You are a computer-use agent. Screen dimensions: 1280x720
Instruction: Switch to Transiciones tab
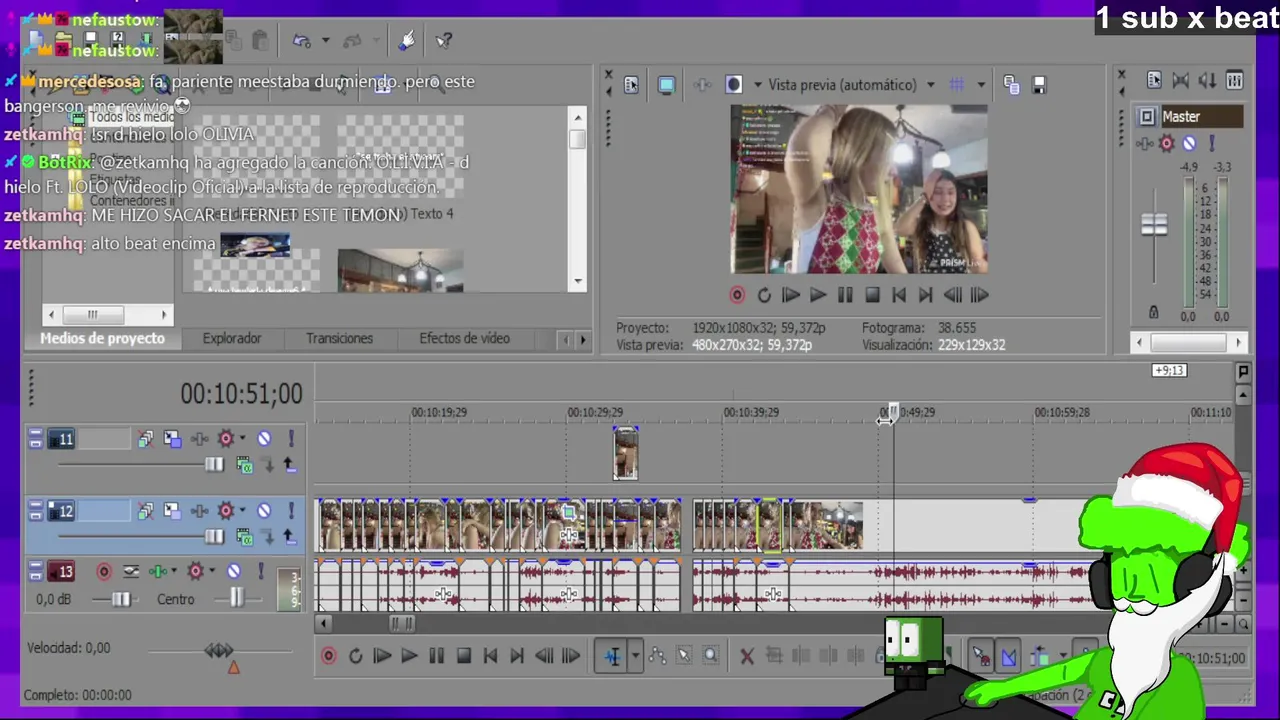pyautogui.click(x=339, y=339)
